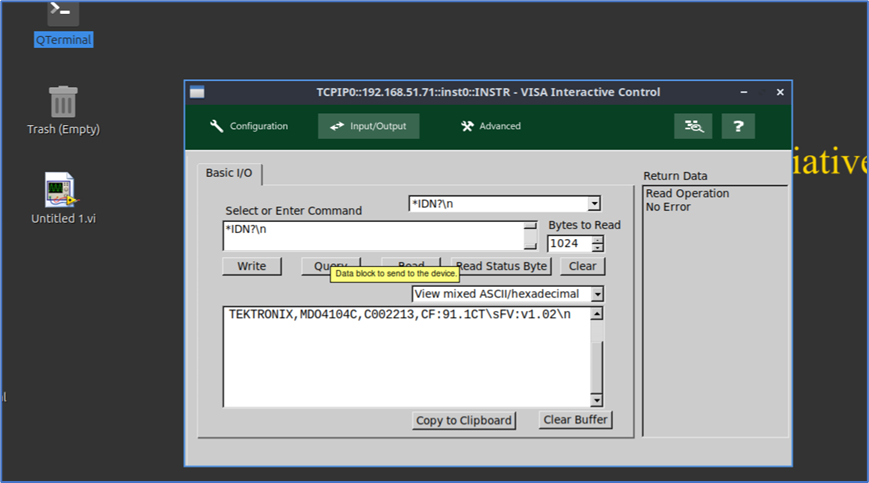Click the buffer vertical scrollbar thumb

[x=596, y=368]
